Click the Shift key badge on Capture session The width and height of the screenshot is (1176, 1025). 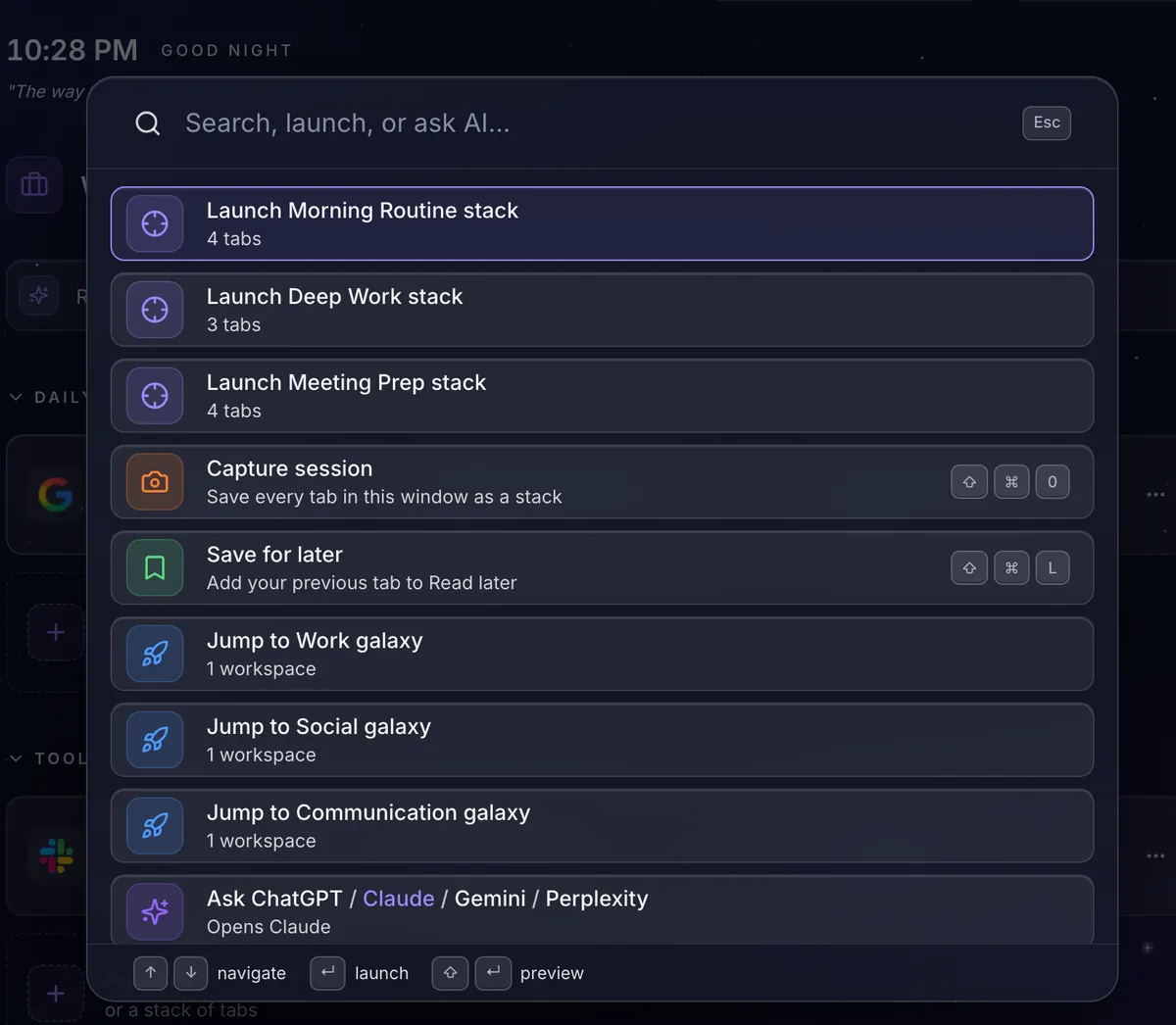[x=969, y=482]
